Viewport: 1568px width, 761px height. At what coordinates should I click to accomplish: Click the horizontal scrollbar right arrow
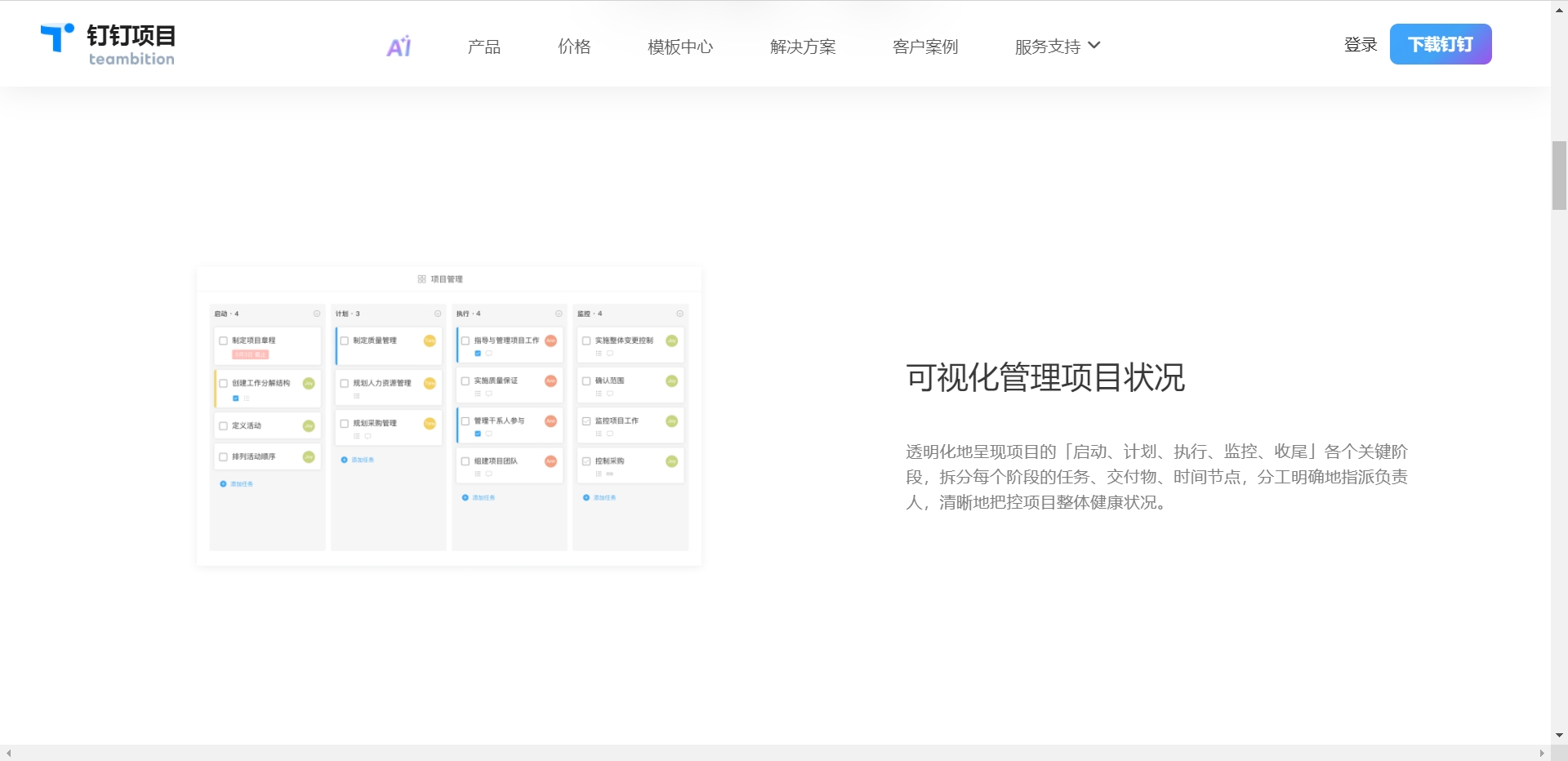tap(1542, 753)
